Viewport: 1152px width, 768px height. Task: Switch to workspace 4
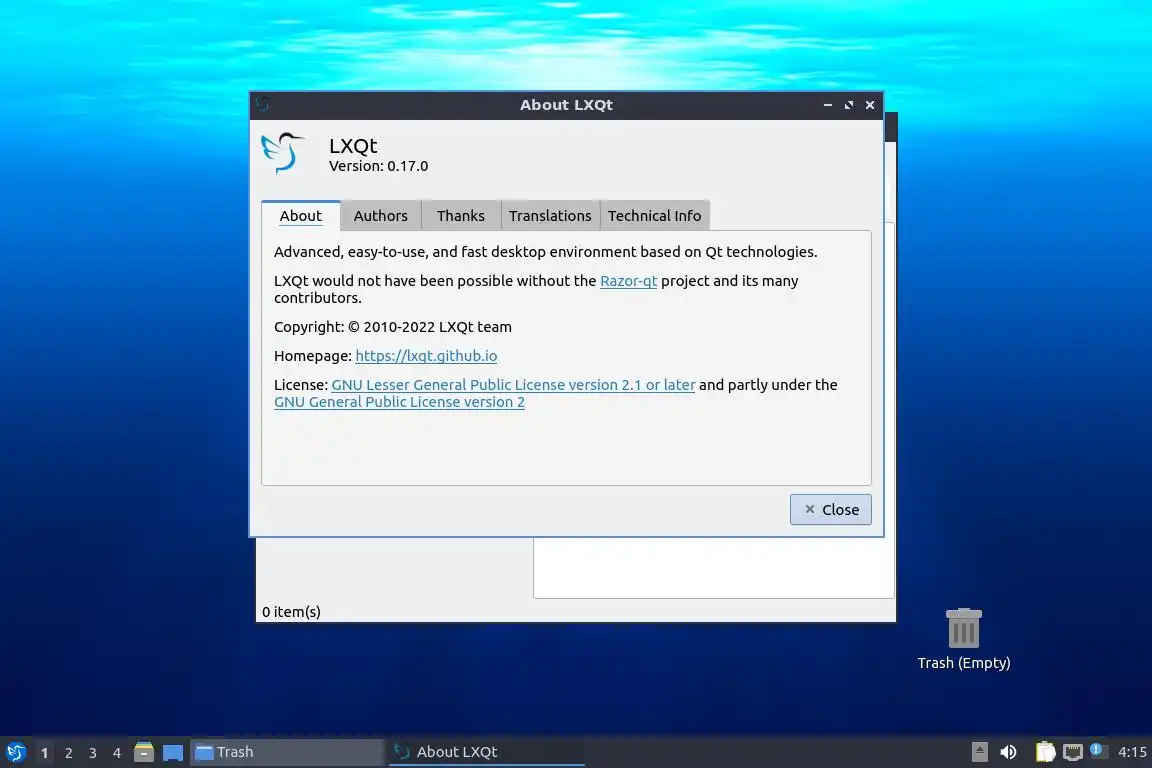point(117,753)
